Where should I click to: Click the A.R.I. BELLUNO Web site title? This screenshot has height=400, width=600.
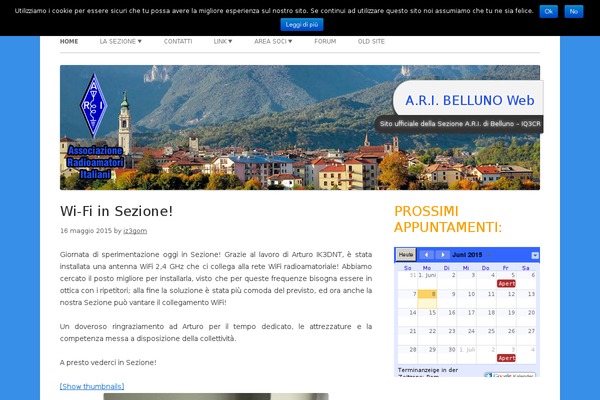tap(470, 100)
